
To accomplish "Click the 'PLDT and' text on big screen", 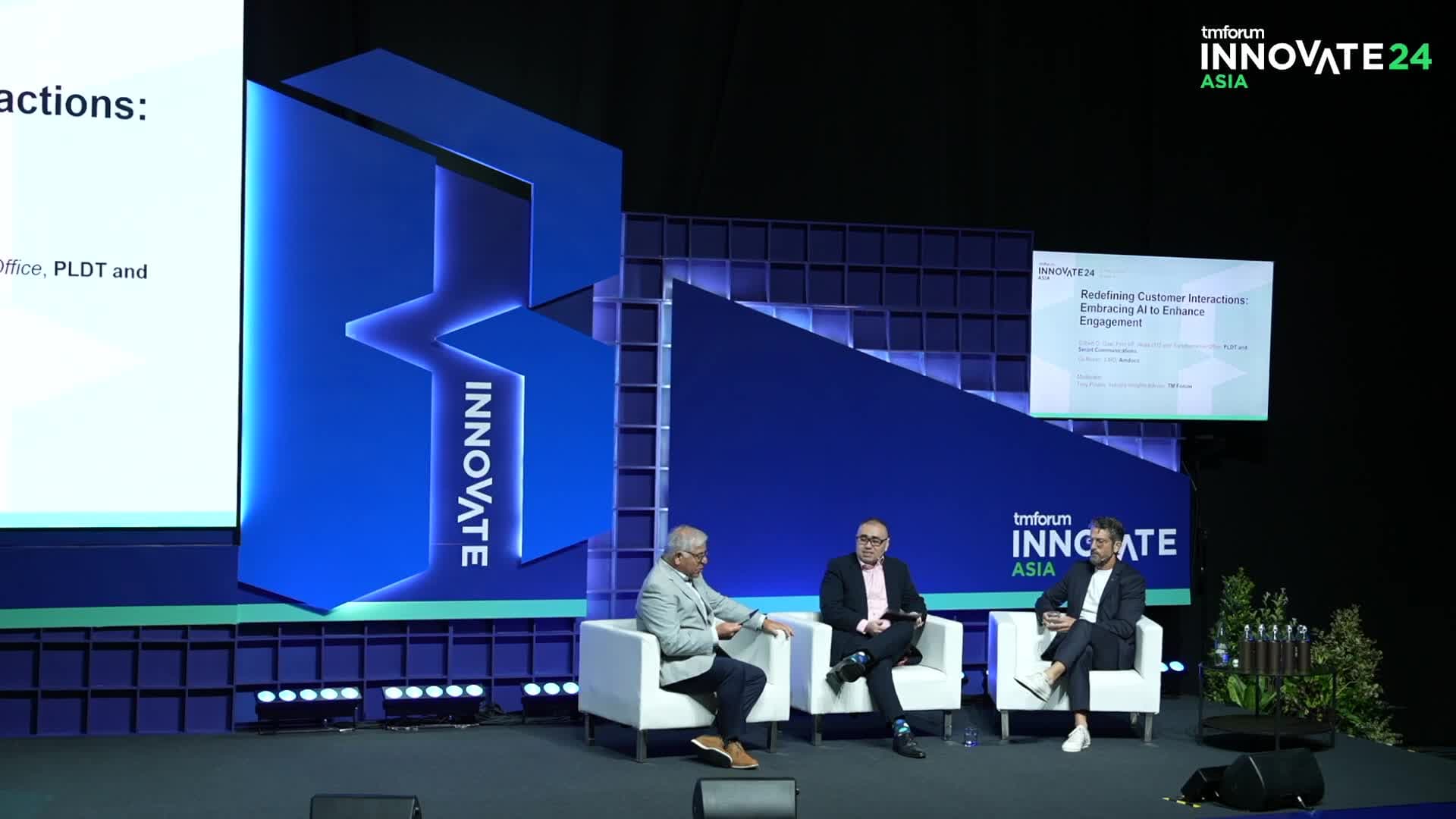I will point(100,271).
